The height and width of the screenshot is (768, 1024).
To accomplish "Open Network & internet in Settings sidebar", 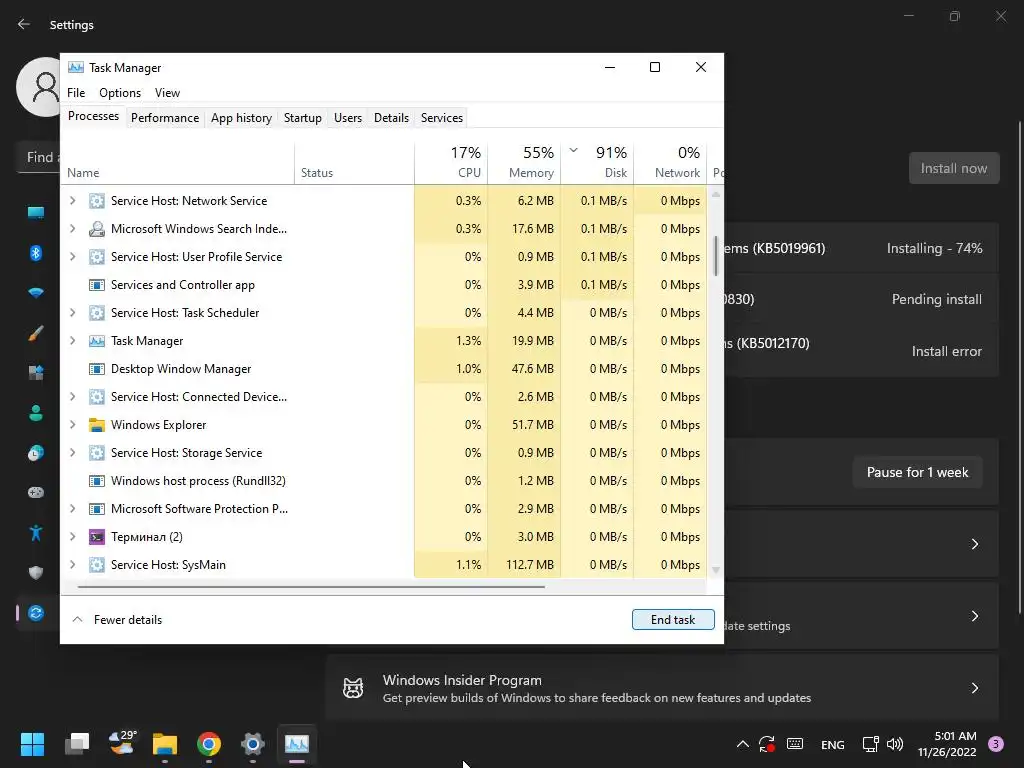I will pos(36,293).
